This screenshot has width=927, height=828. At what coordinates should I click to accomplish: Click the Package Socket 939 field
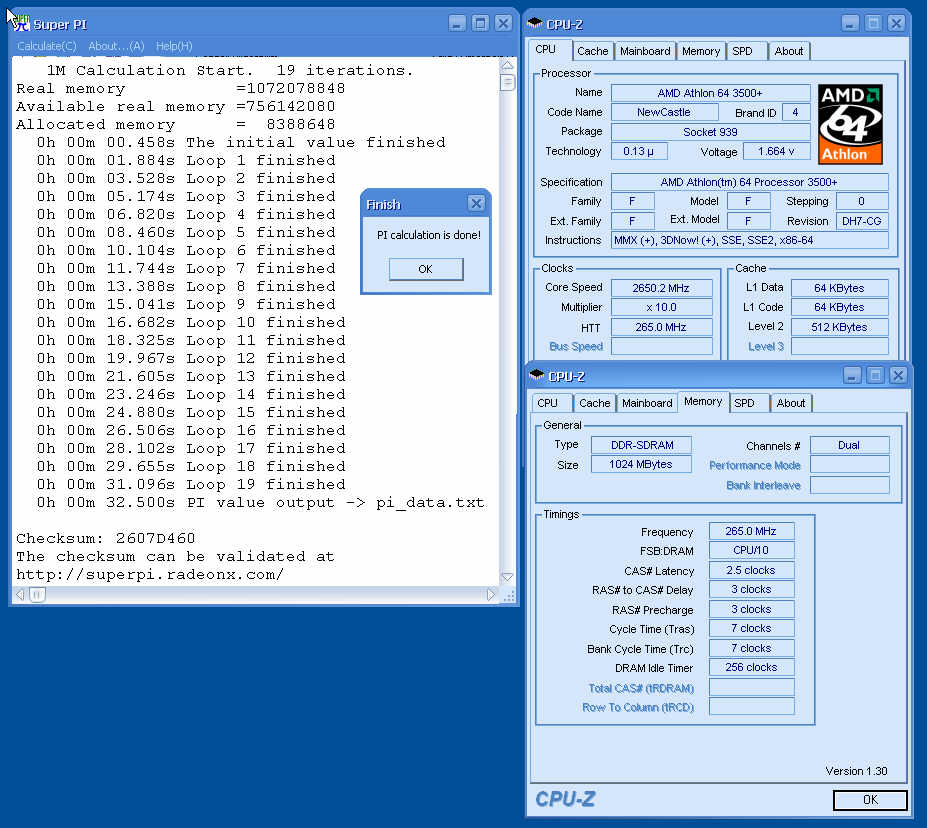click(x=710, y=132)
